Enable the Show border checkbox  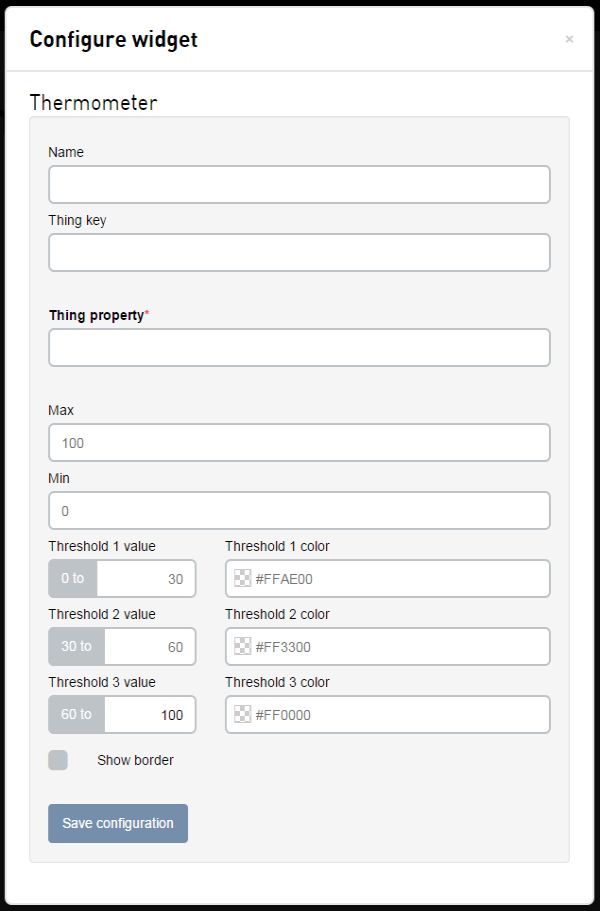[x=58, y=760]
